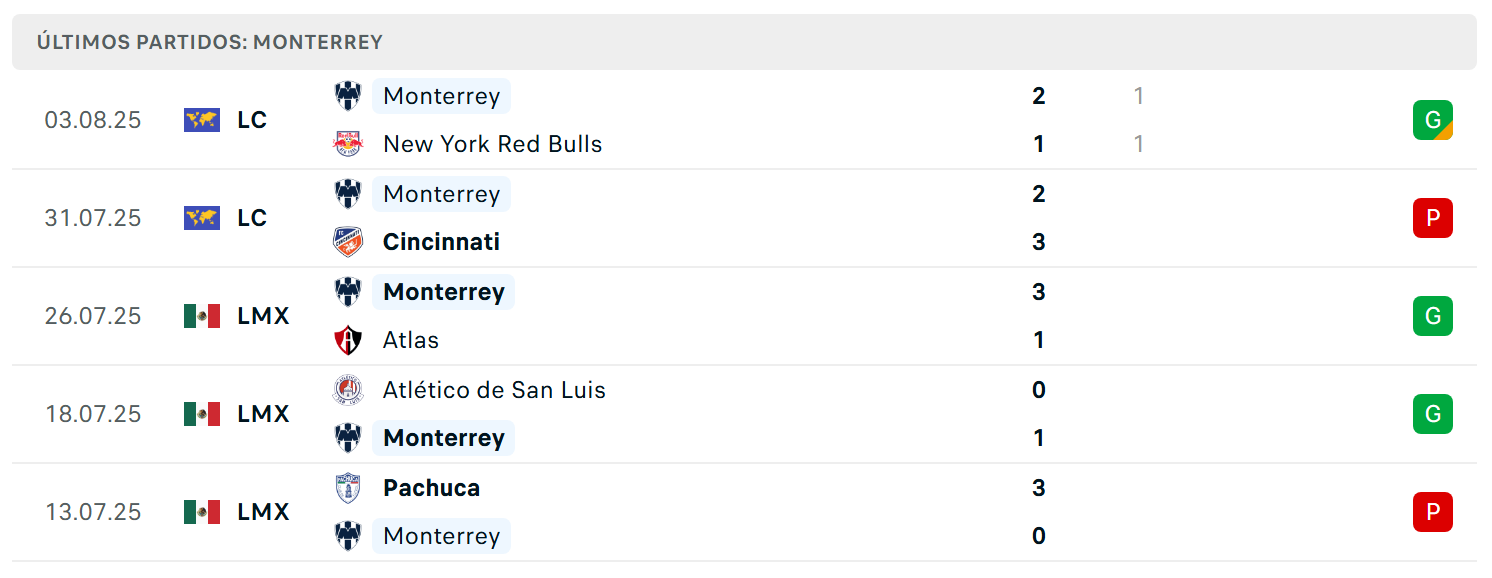The image size is (1492, 578).
Task: Click the red P badge for Pachuca match
Action: (1433, 512)
